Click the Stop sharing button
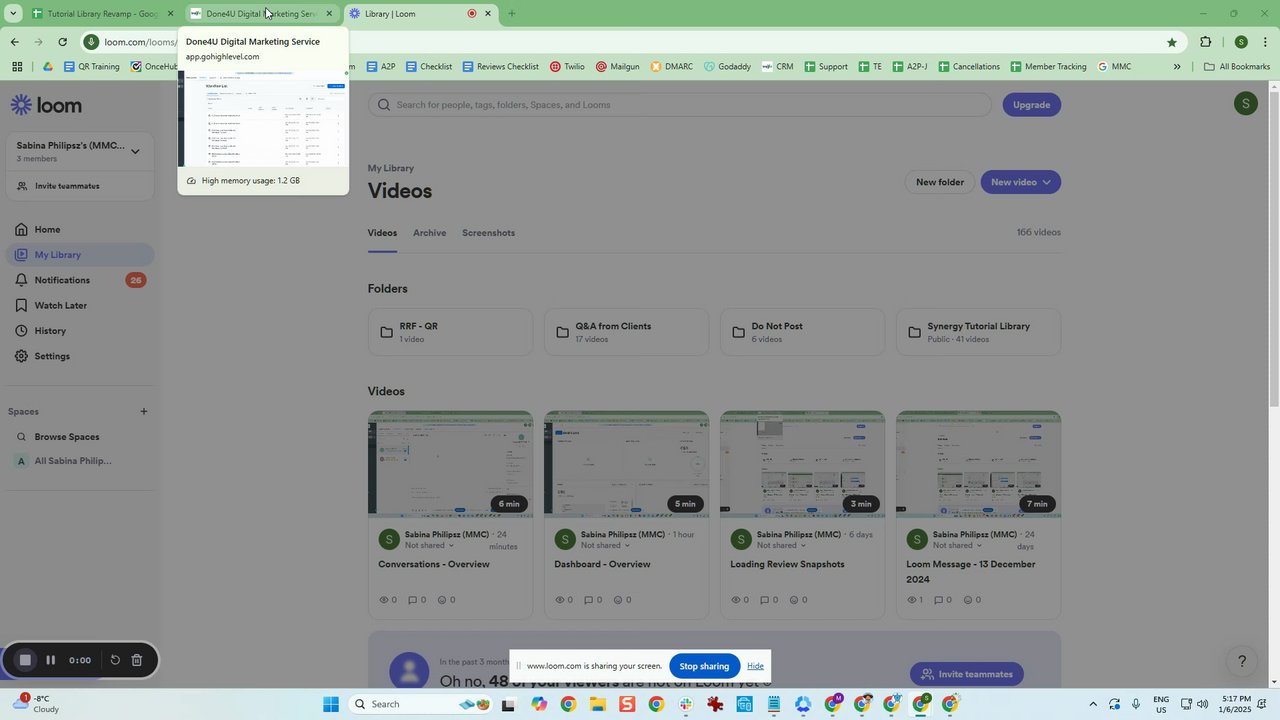1280x720 pixels. pyautogui.click(x=704, y=666)
